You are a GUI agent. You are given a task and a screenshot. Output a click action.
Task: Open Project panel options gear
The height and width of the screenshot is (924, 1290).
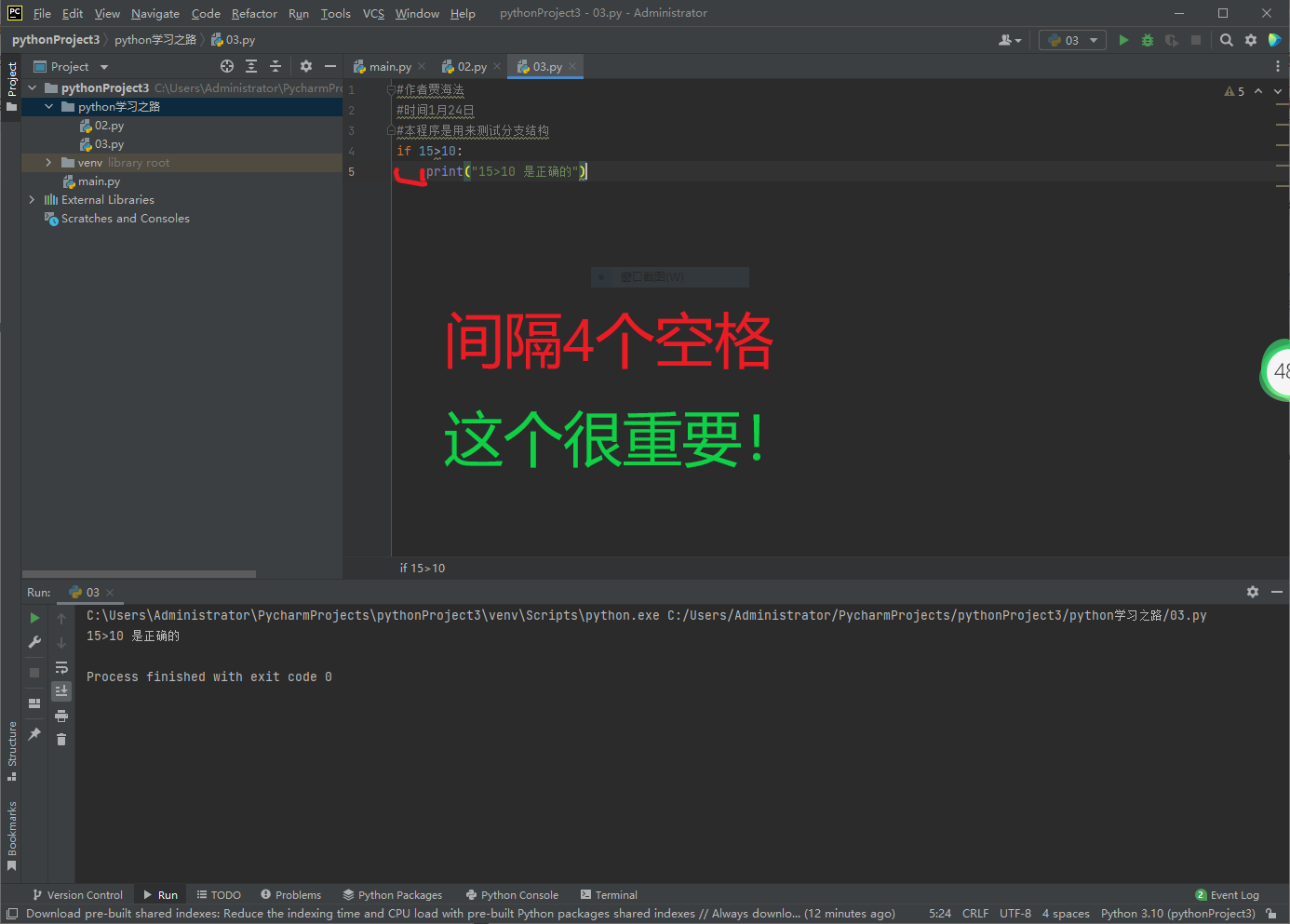(x=306, y=66)
